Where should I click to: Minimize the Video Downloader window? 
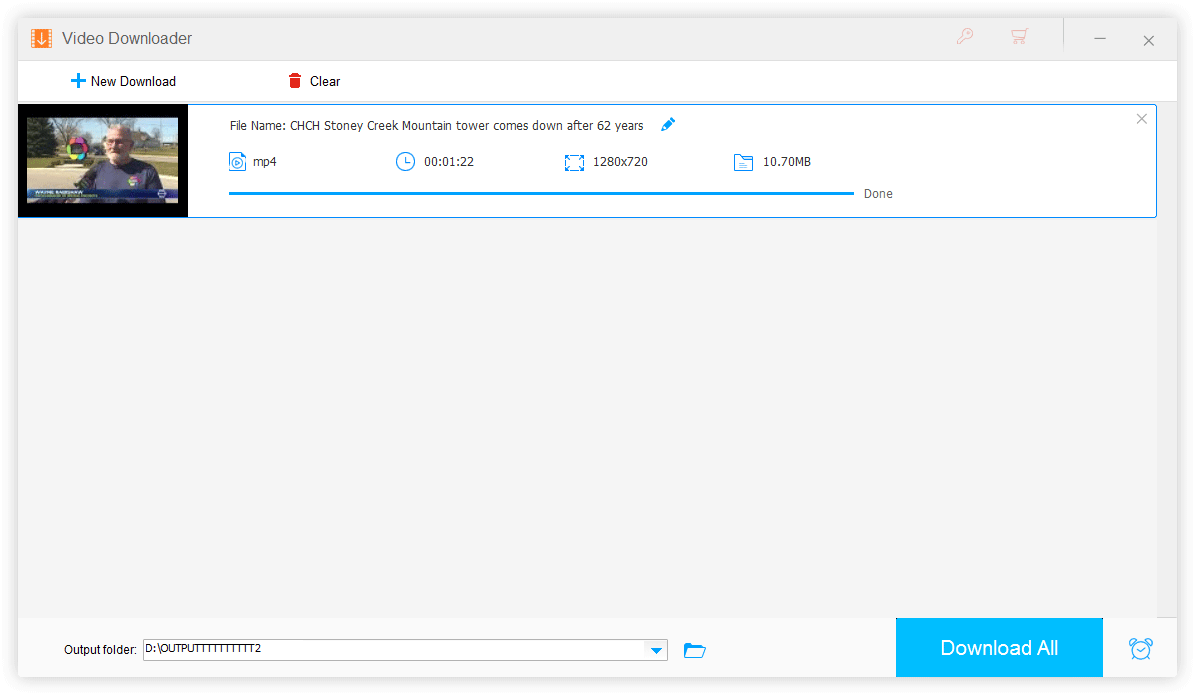click(1100, 38)
